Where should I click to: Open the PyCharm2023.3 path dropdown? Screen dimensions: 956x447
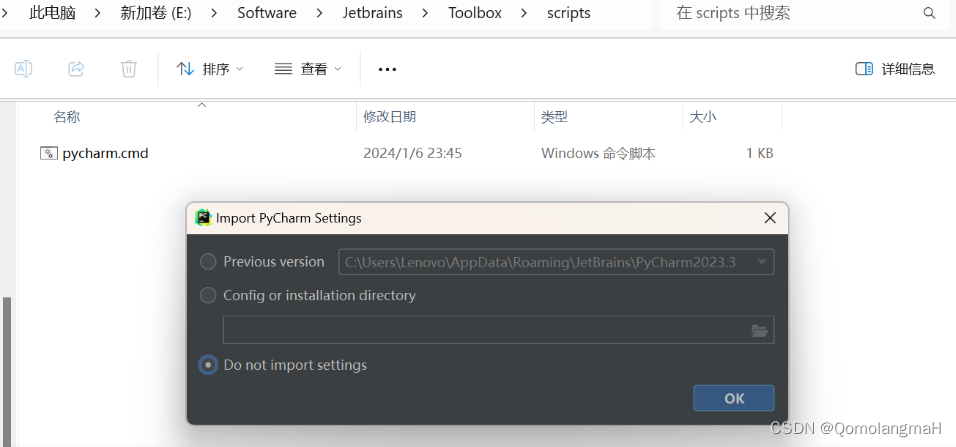[x=762, y=262]
